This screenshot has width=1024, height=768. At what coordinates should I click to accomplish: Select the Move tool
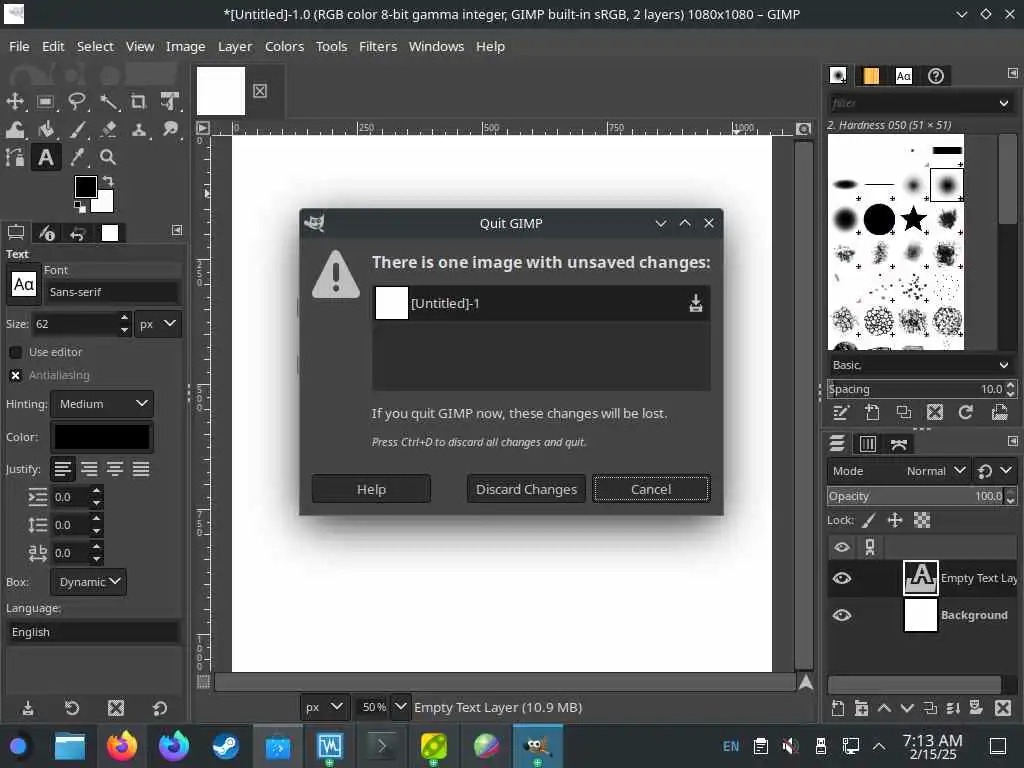(x=15, y=101)
